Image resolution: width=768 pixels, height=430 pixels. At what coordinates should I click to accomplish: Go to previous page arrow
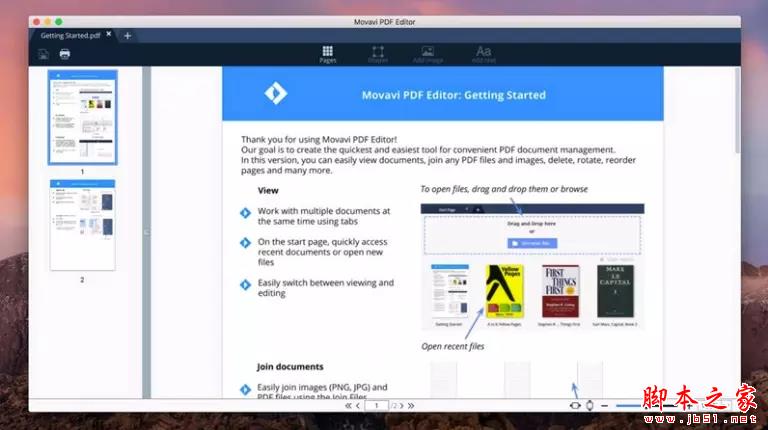(x=358, y=406)
